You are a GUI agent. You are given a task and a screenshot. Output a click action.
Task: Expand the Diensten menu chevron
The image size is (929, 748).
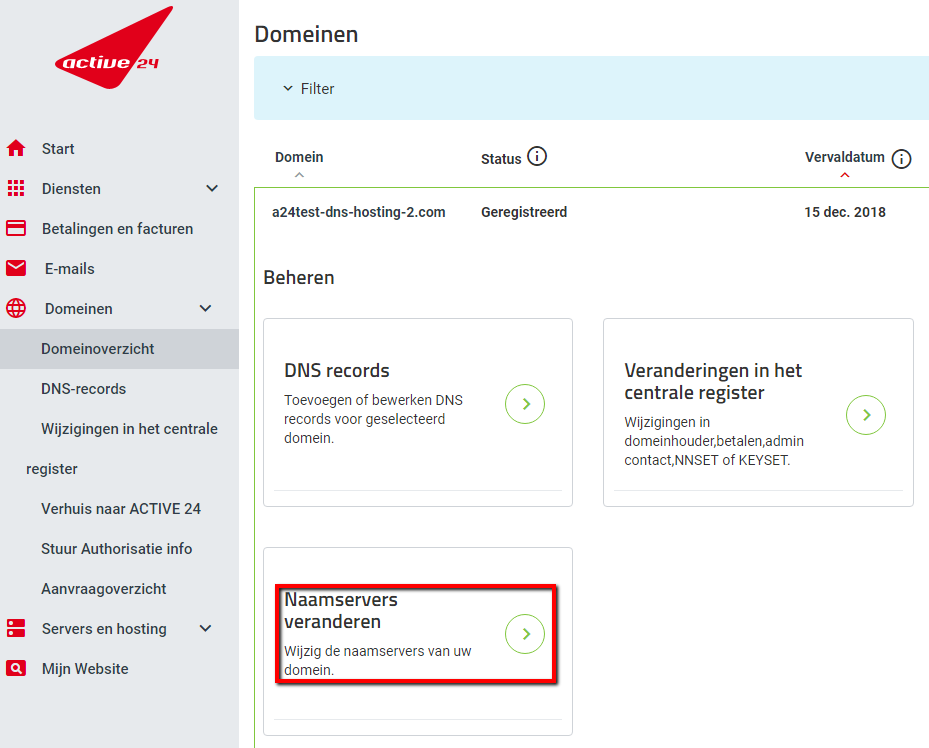(212, 188)
